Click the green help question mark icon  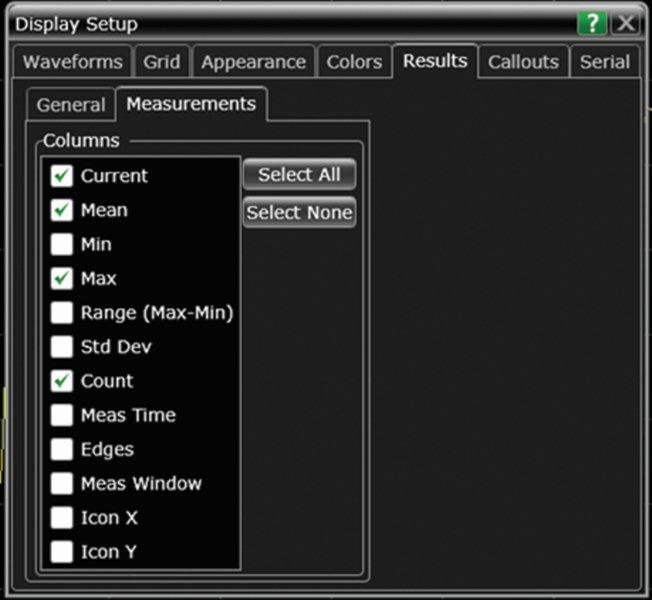point(592,24)
